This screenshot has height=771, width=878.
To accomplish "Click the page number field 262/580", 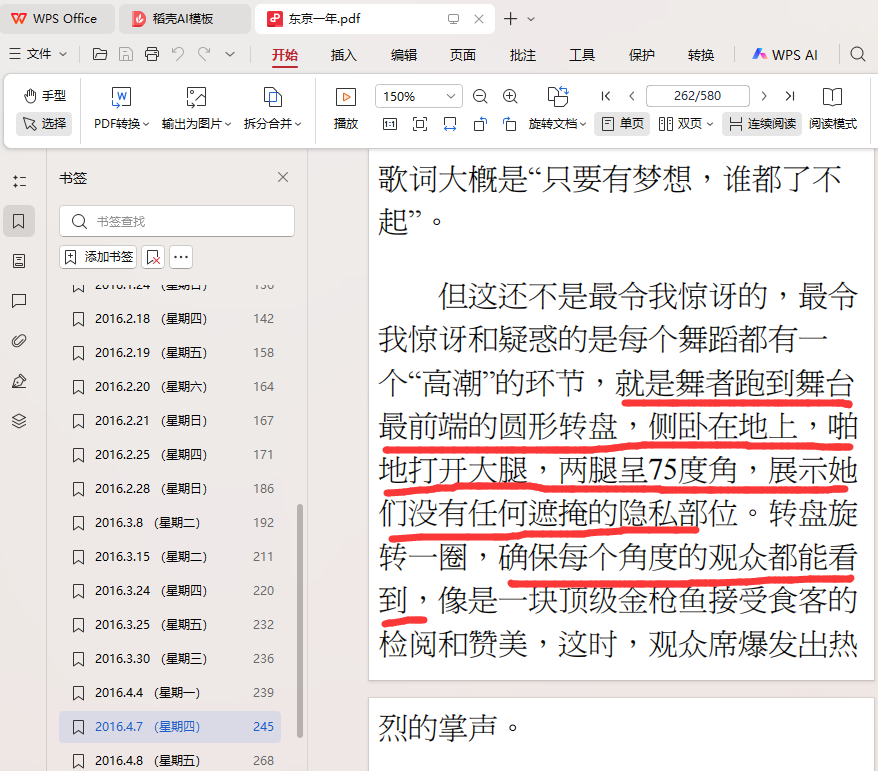I will pyautogui.click(x=697, y=96).
